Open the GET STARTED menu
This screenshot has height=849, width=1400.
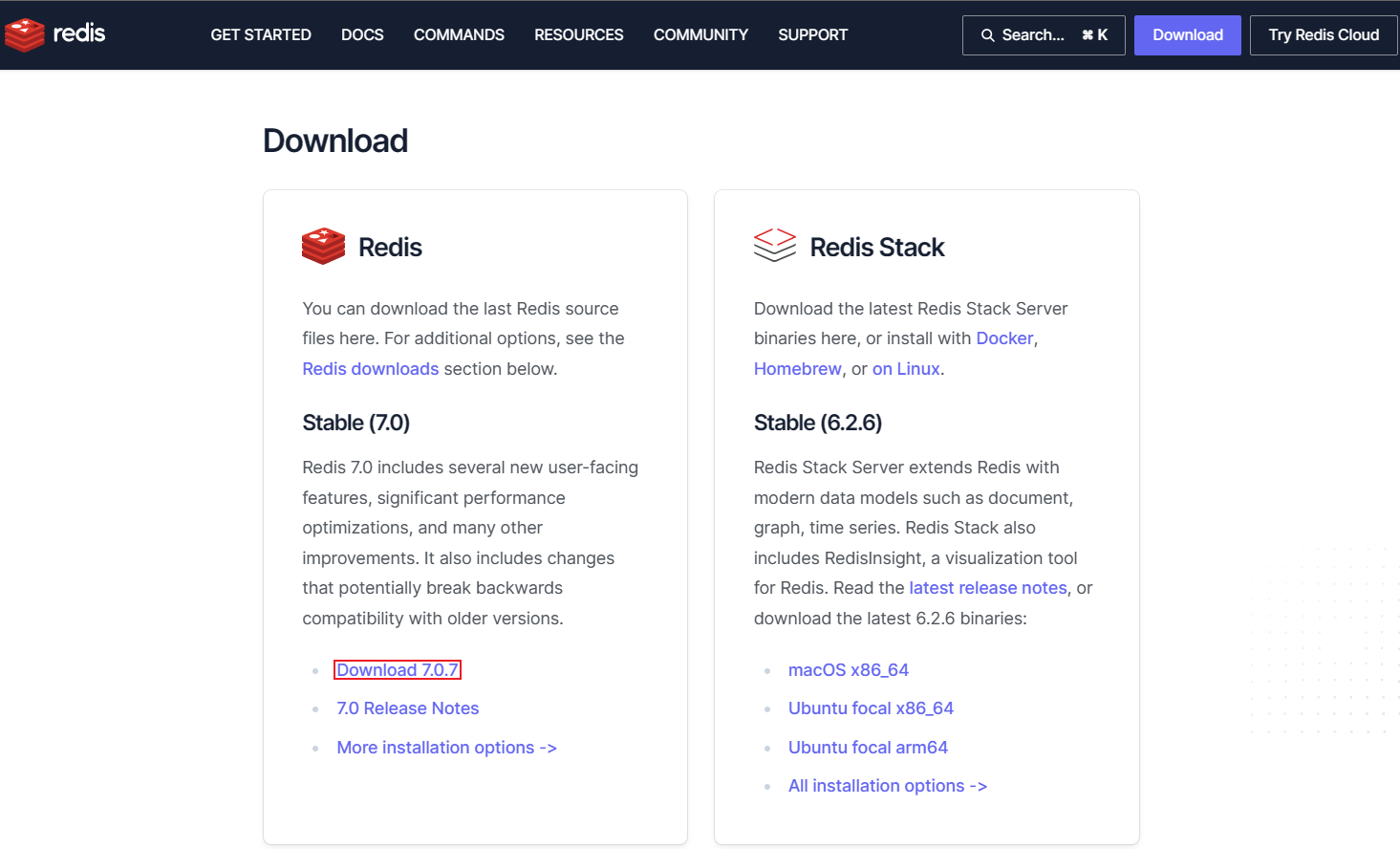coord(261,35)
